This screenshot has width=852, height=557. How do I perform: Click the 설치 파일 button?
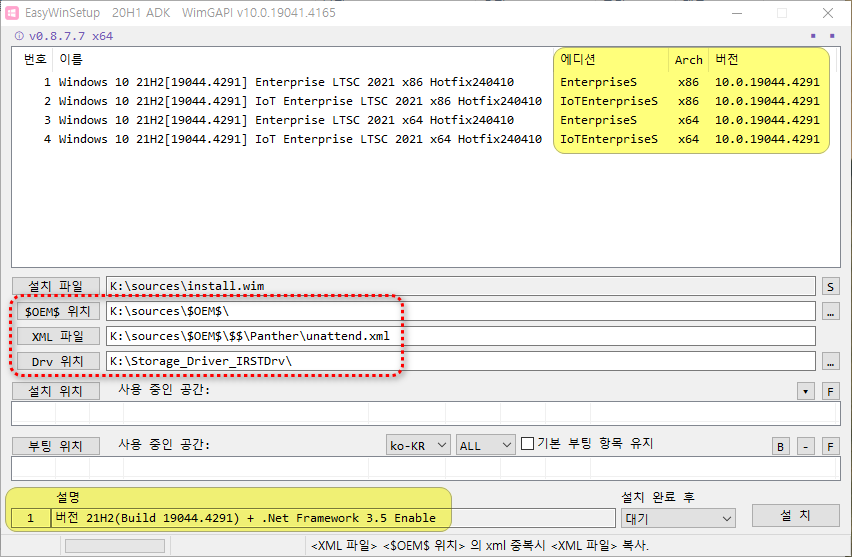[56, 286]
